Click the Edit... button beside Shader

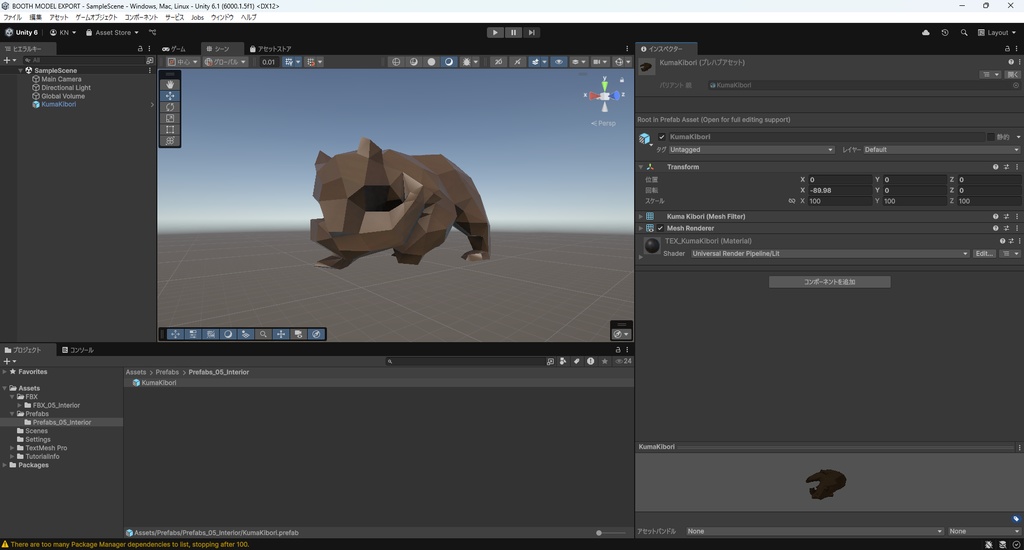[984, 254]
